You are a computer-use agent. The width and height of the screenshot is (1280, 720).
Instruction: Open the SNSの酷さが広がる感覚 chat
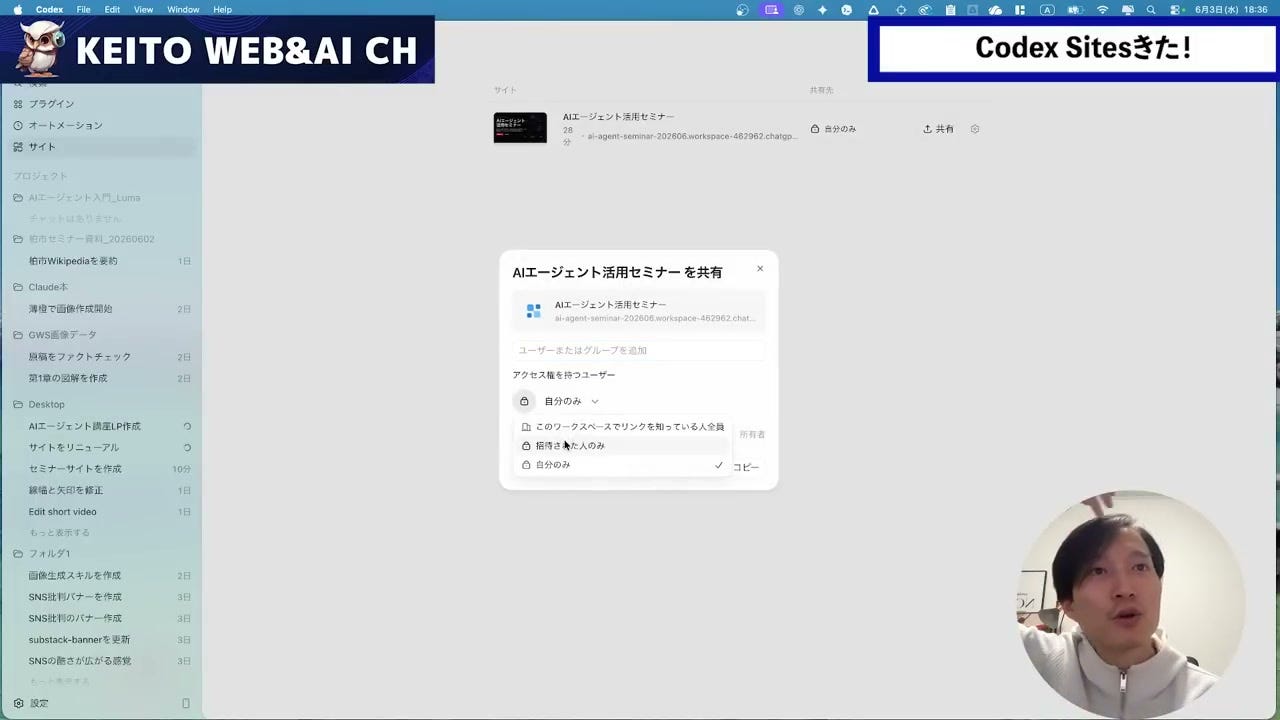[100, 661]
